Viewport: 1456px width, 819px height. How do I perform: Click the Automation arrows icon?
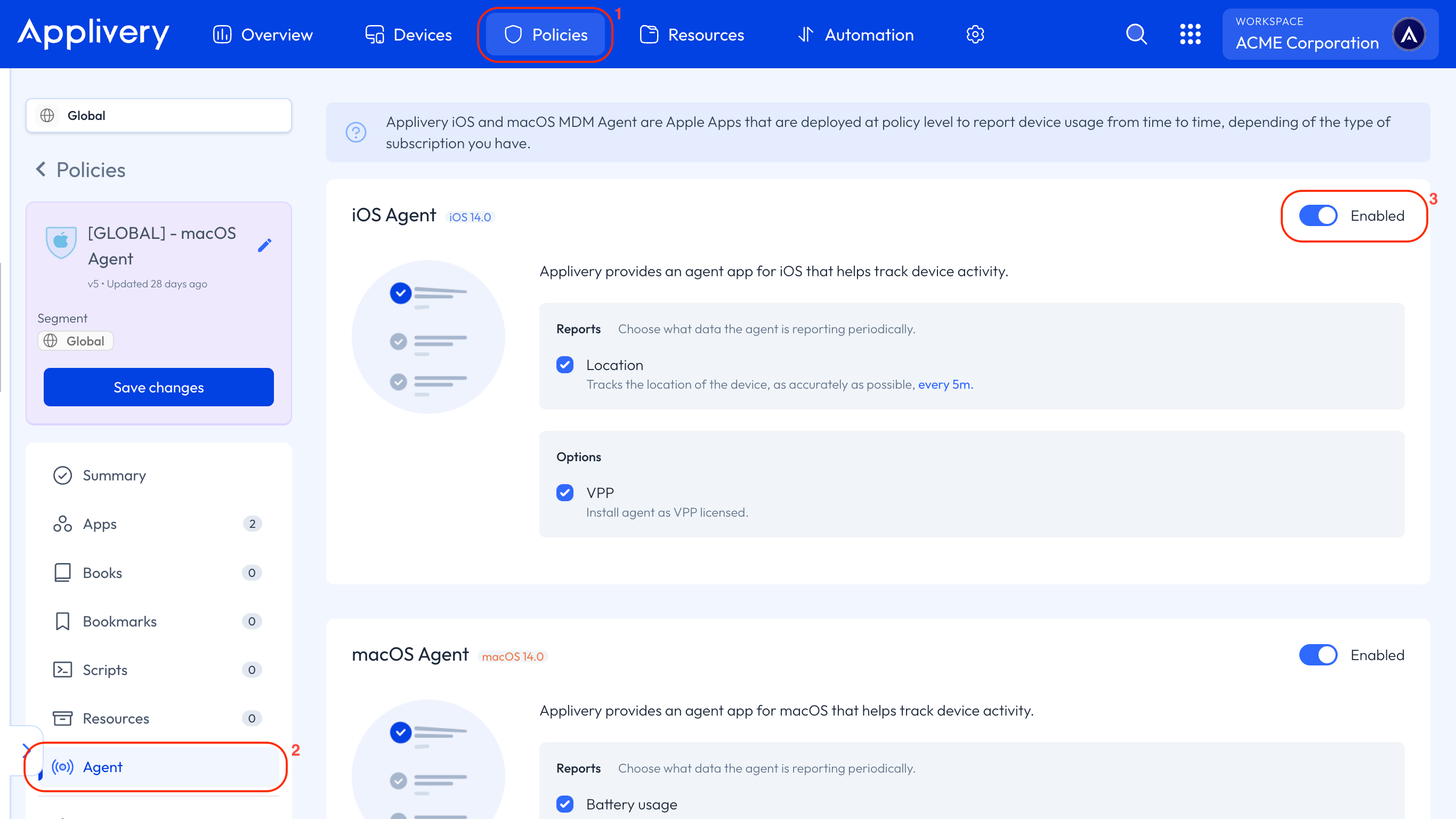805,35
